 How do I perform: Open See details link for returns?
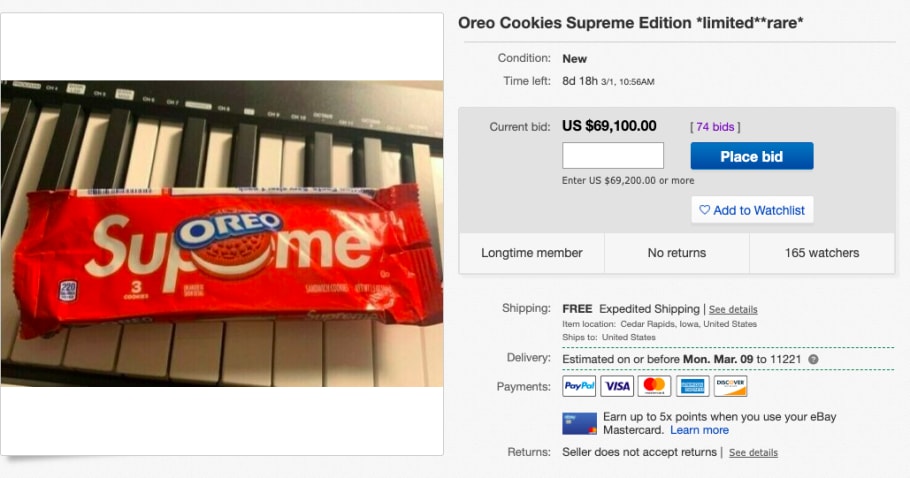(x=753, y=453)
